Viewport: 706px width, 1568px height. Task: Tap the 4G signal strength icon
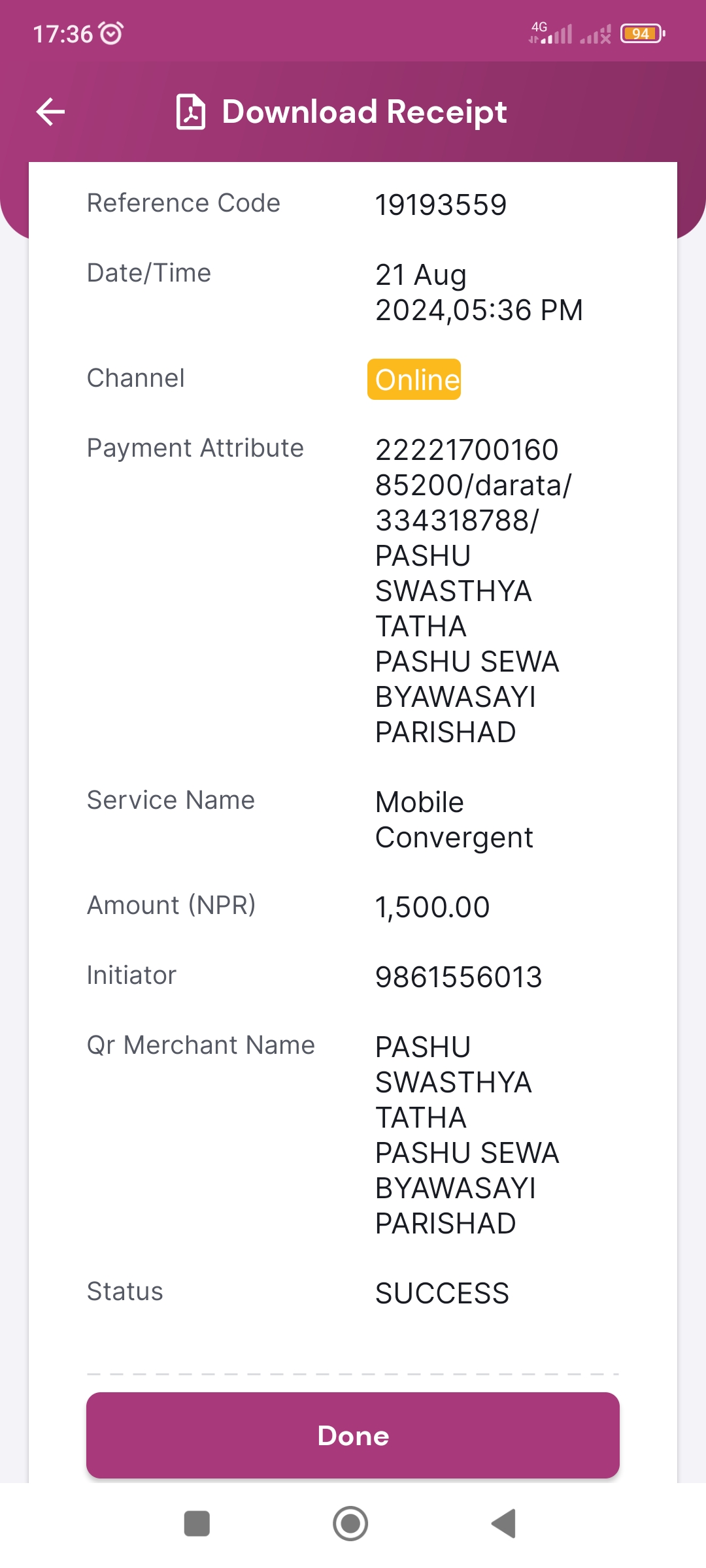tap(550, 33)
